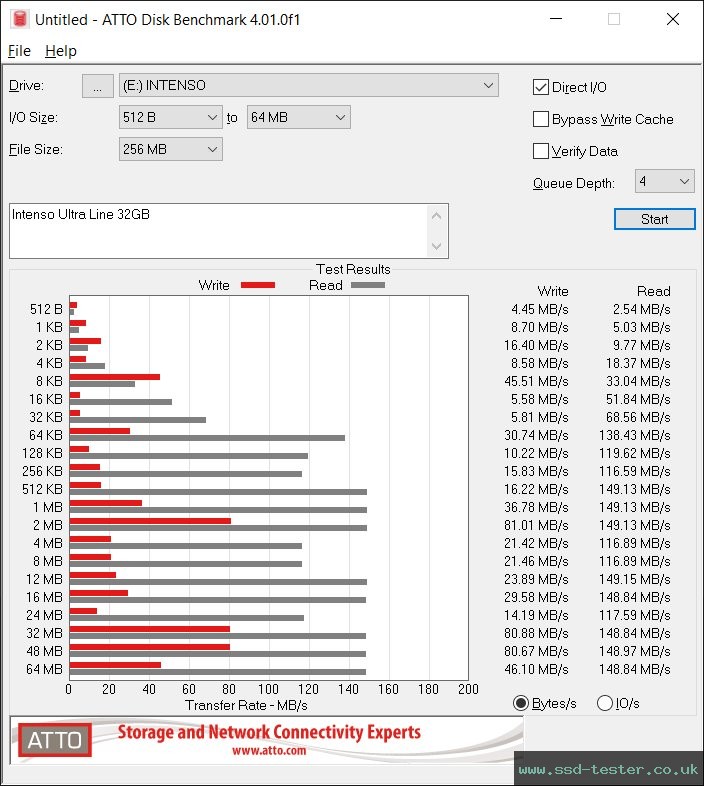The width and height of the screenshot is (704, 786).
Task: Click the description box scroll up arrow
Action: pyautogui.click(x=436, y=216)
